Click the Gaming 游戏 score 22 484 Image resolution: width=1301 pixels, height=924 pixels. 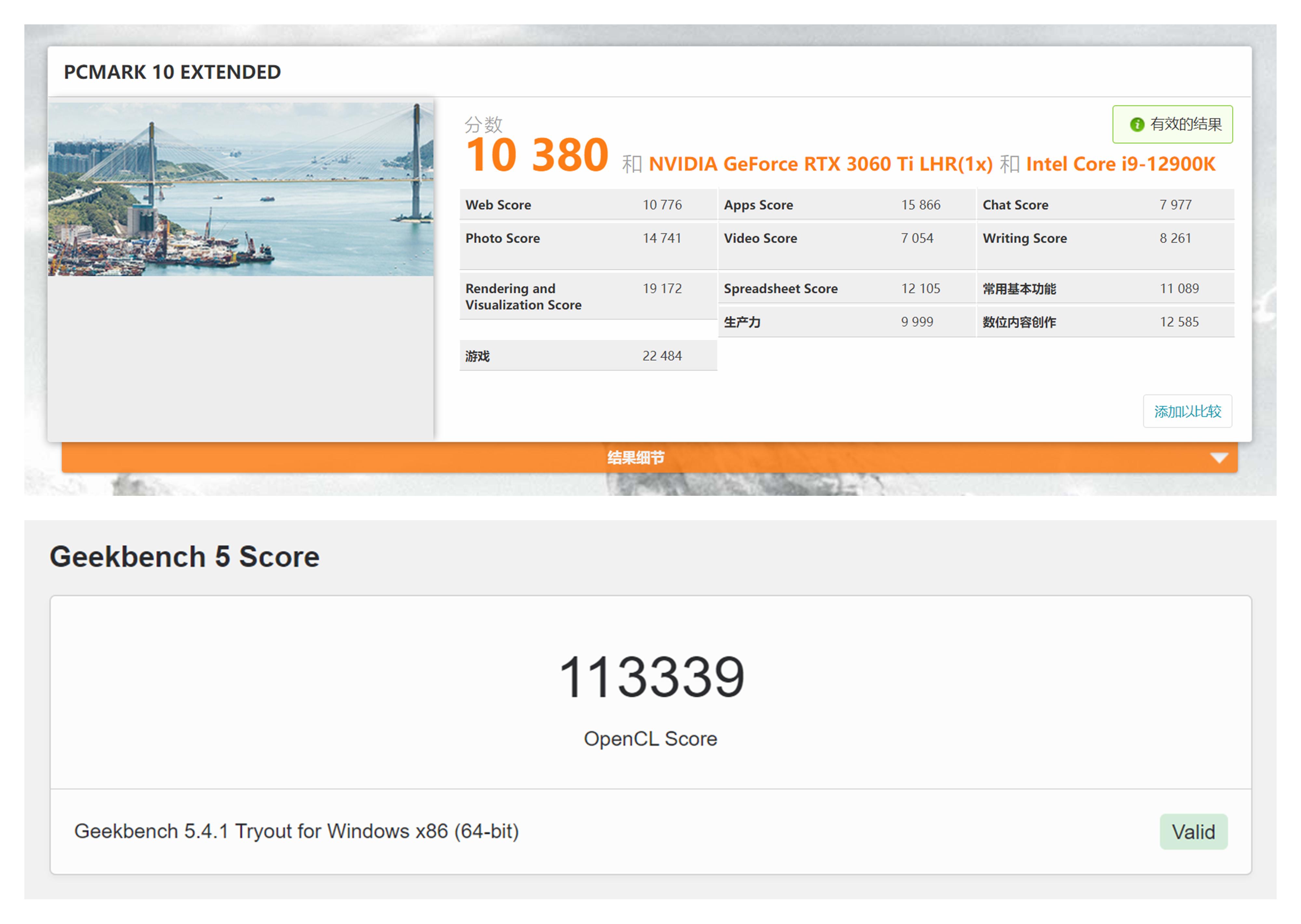point(663,355)
